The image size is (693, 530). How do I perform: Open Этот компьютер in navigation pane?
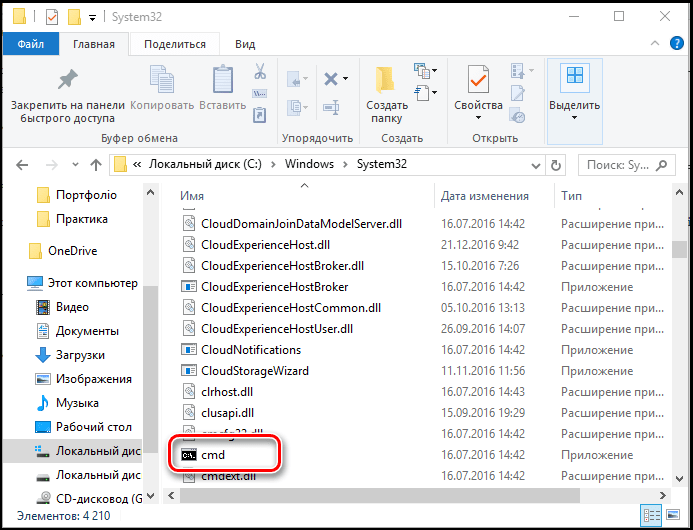pyautogui.click(x=92, y=283)
